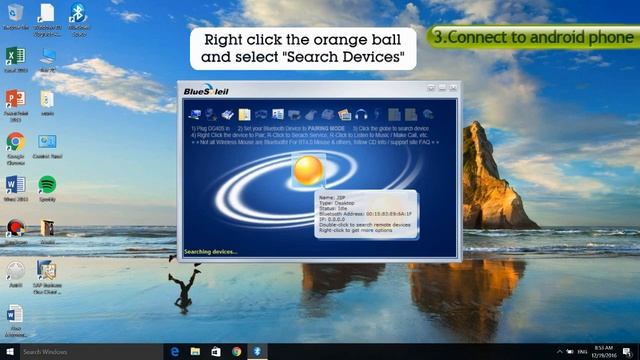Open the Bluetooth desktop shortcut
Viewport: 640px width, 360px height.
[x=78, y=19]
